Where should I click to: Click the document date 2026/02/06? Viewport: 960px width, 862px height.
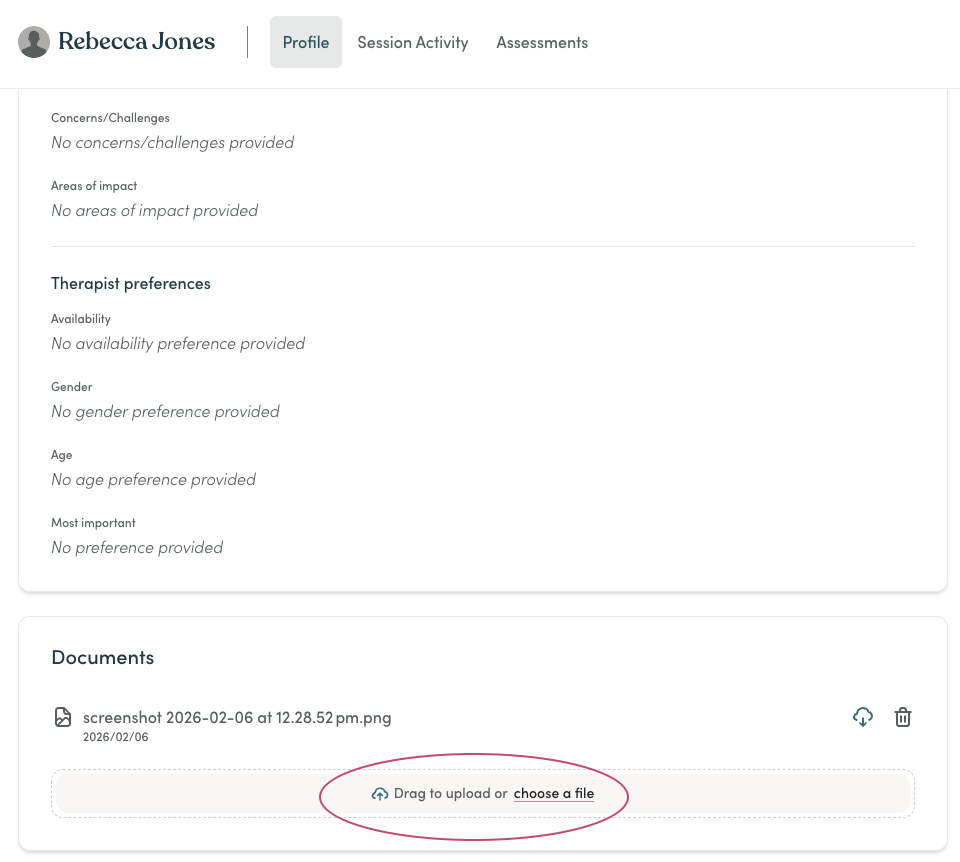coord(116,737)
